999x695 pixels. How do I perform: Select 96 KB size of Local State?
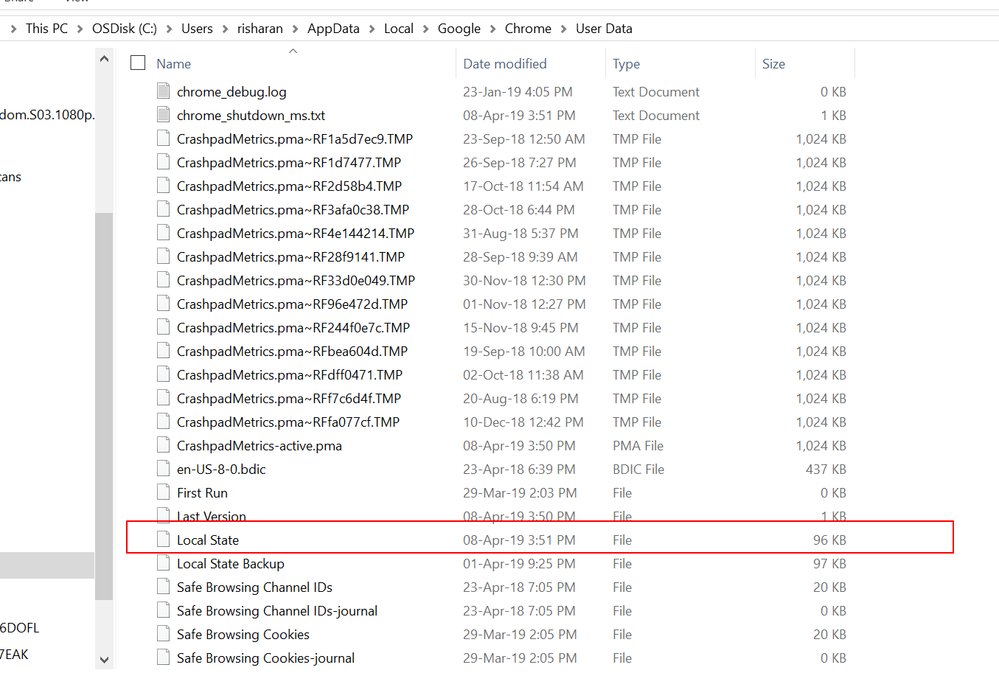830,540
